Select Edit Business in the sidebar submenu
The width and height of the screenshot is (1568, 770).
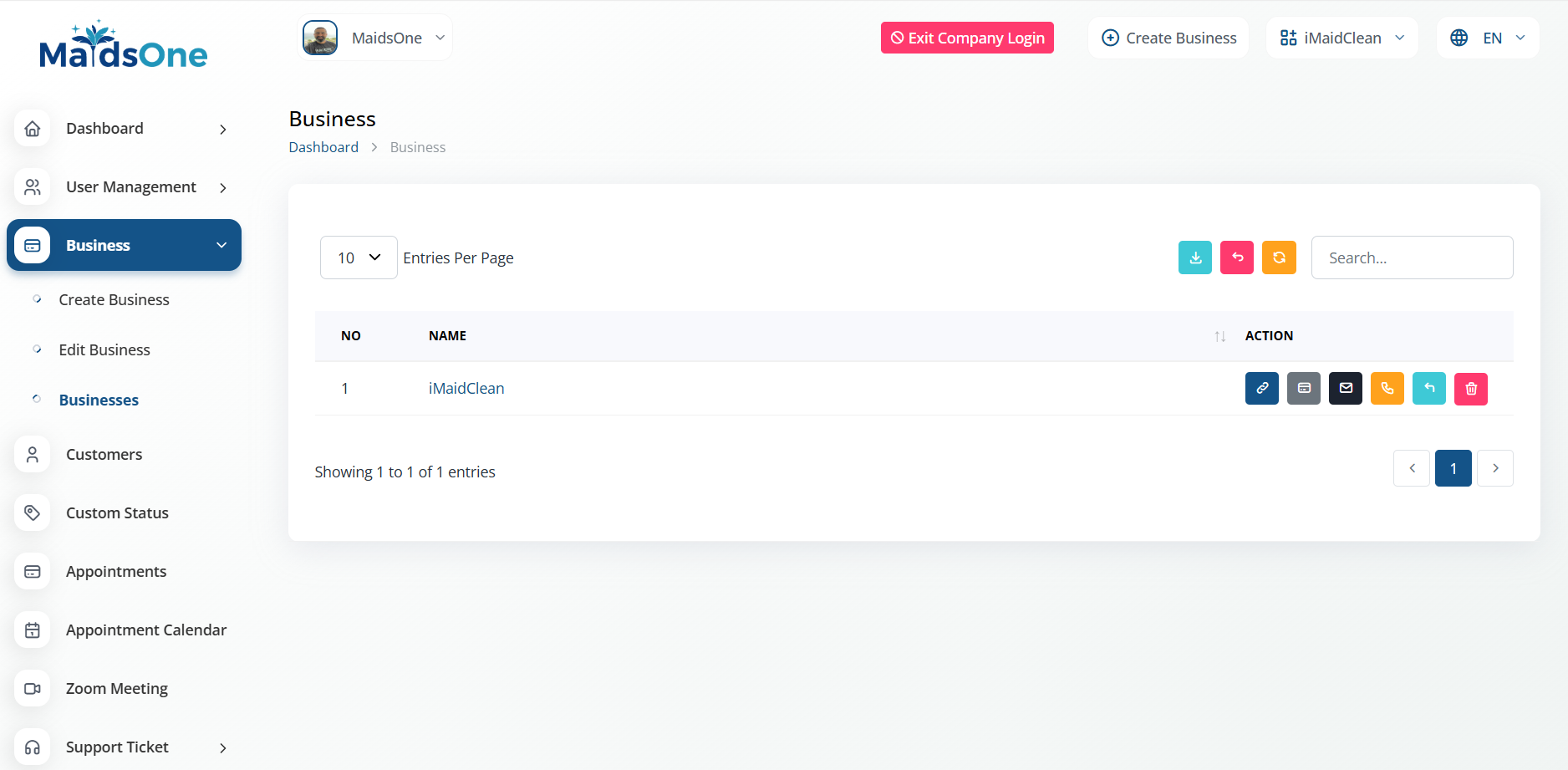104,350
